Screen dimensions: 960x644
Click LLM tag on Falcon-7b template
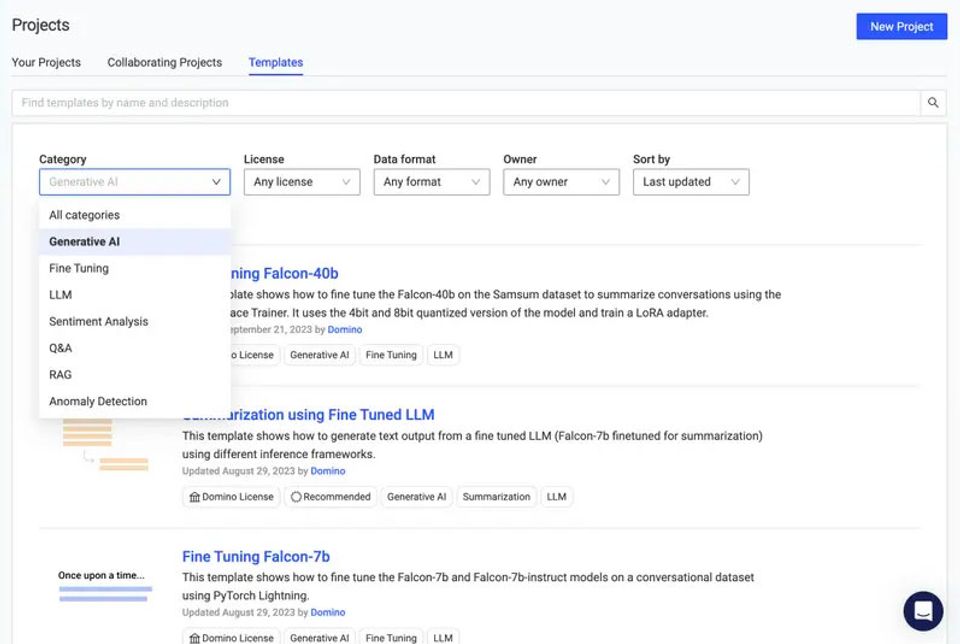click(443, 637)
